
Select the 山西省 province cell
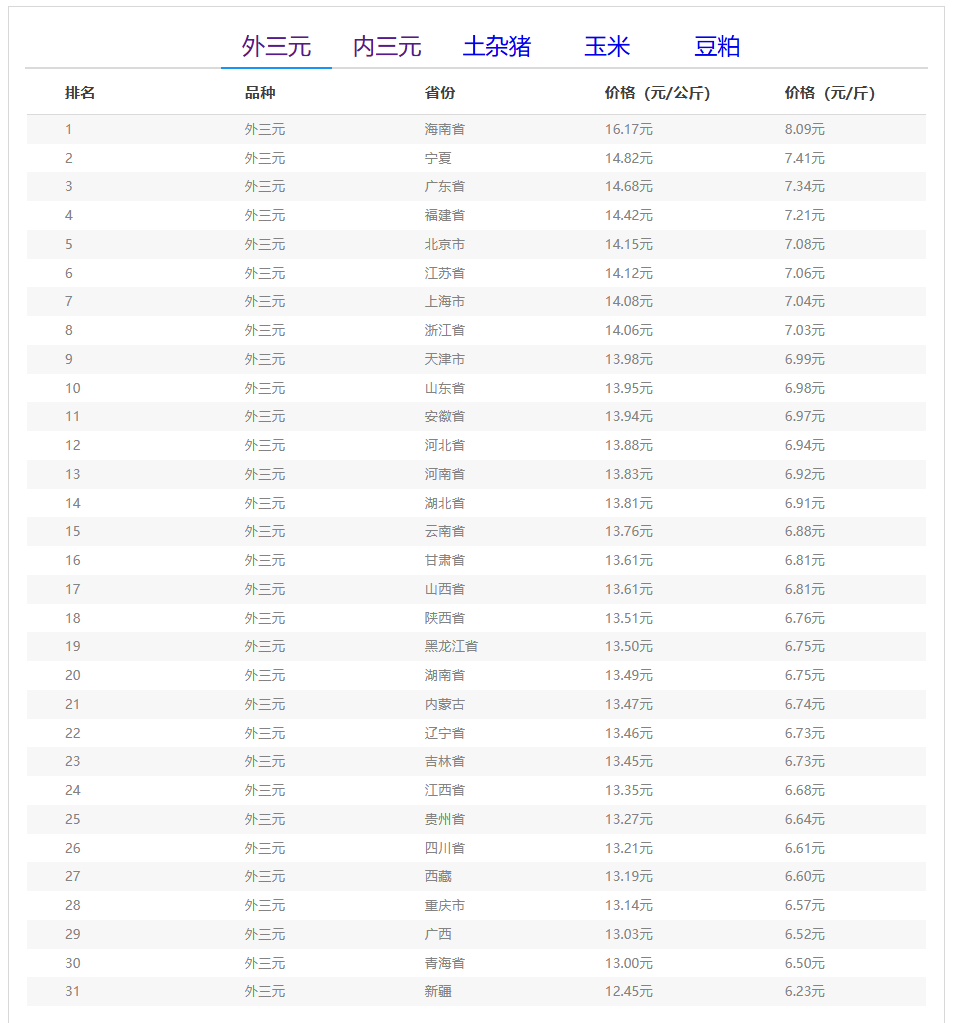[445, 589]
